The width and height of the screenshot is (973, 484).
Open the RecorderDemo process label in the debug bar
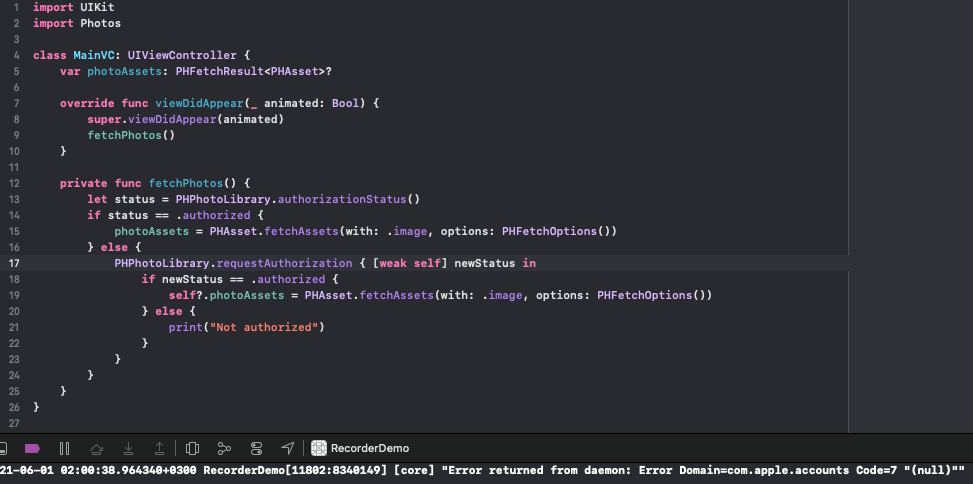(370, 448)
